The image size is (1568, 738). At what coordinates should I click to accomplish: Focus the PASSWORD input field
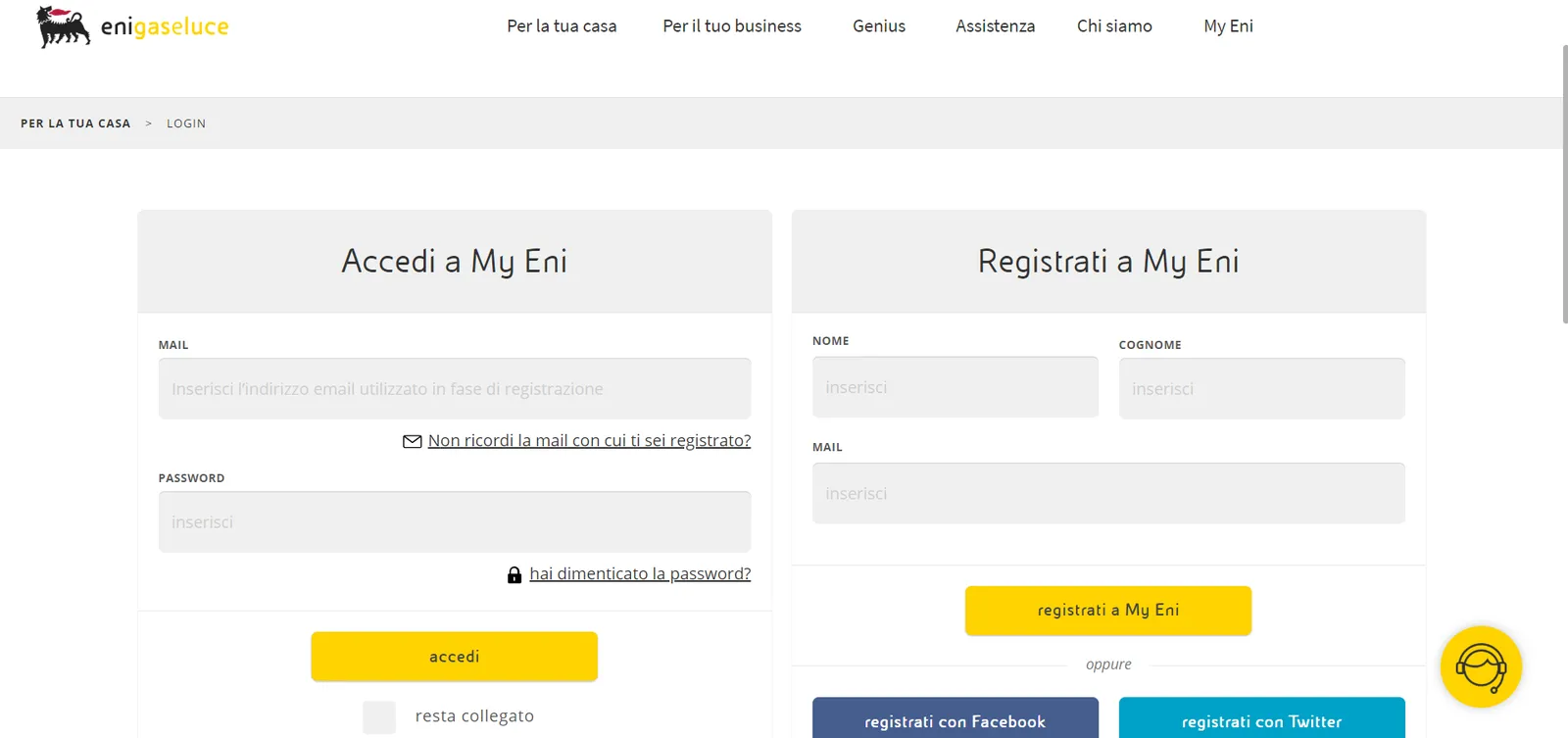(x=455, y=522)
